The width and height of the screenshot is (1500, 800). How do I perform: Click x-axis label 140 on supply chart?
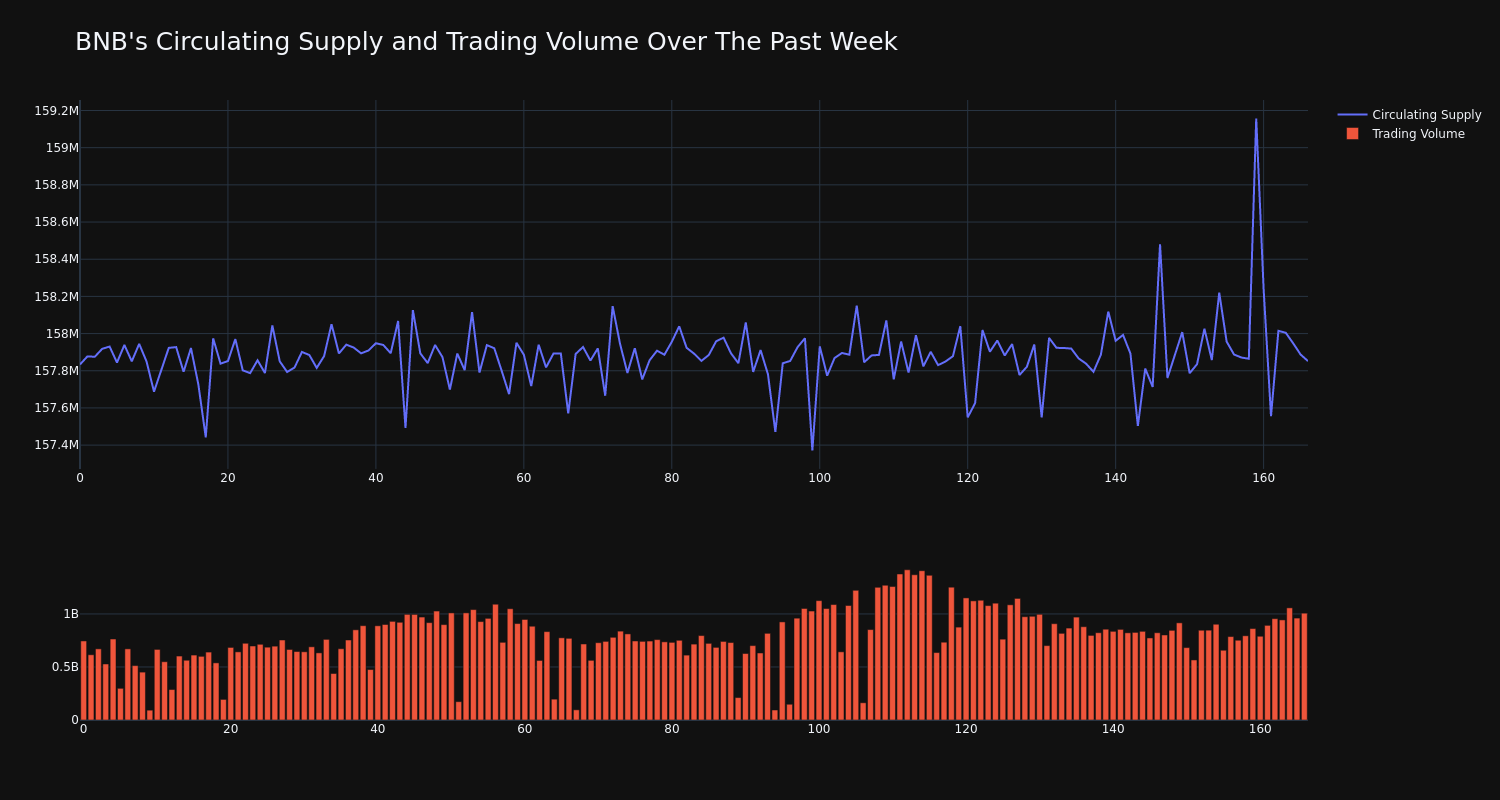[1115, 478]
